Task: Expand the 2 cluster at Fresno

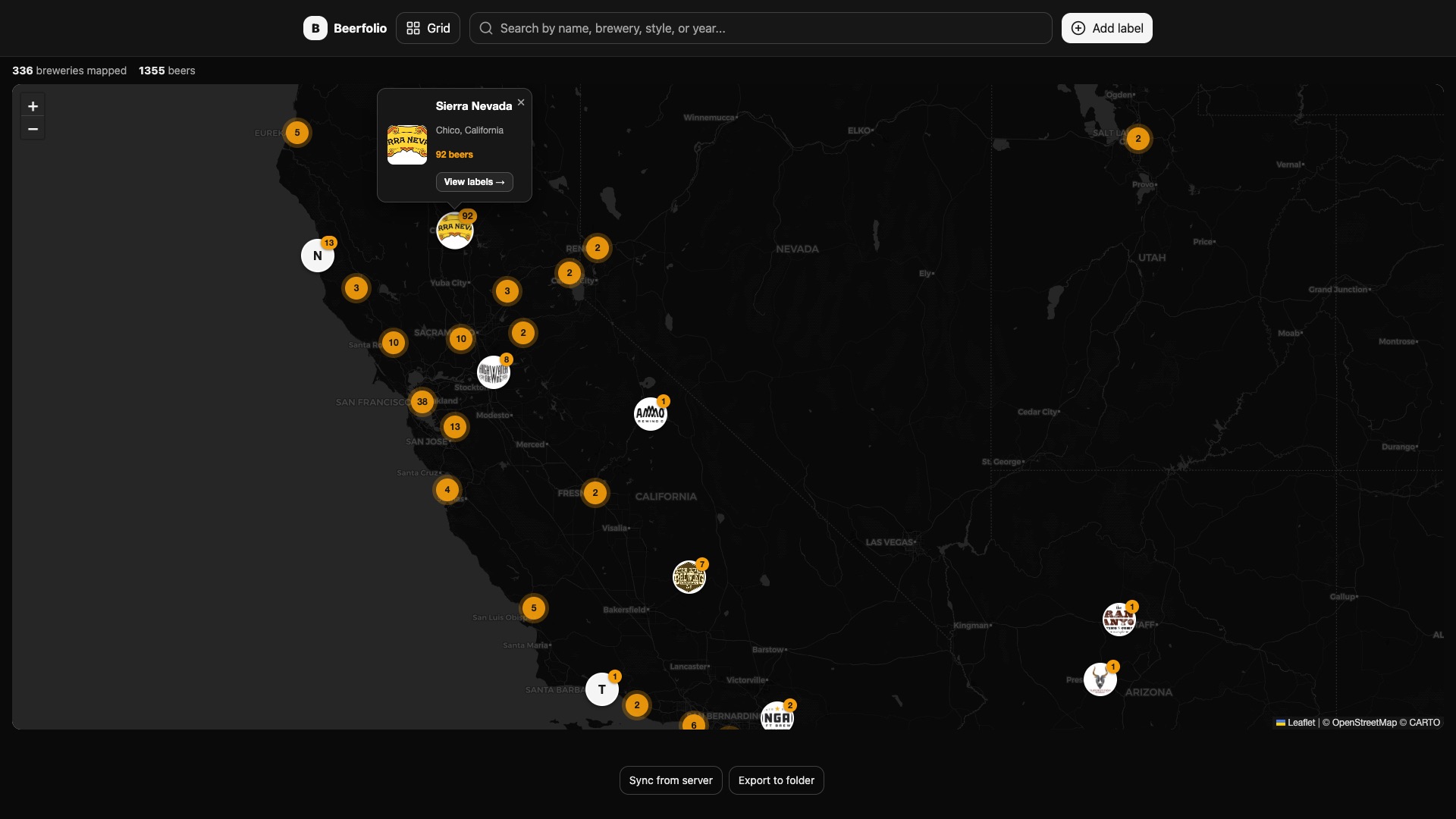Action: [595, 493]
